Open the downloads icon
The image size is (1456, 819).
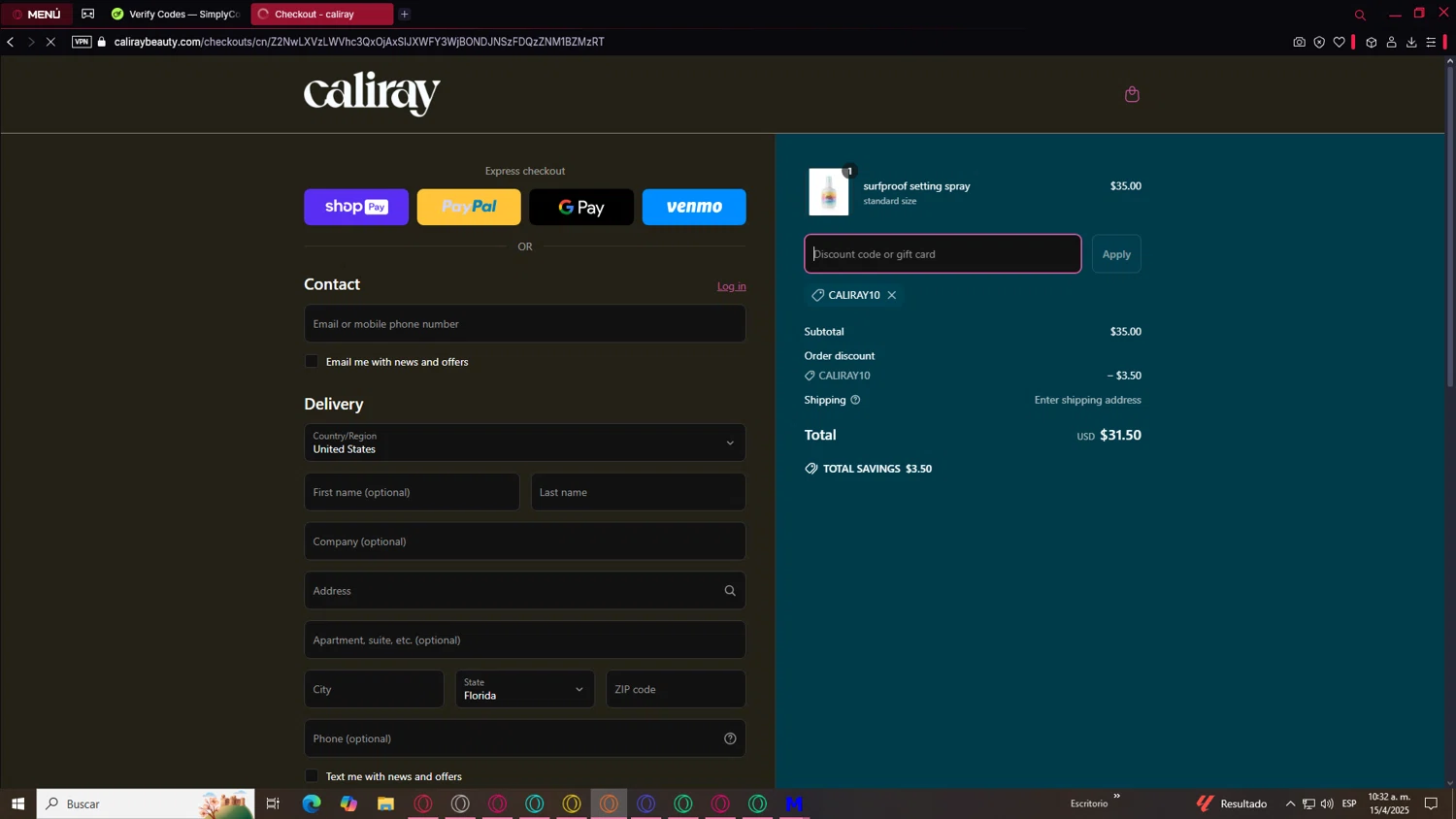pyautogui.click(x=1411, y=42)
